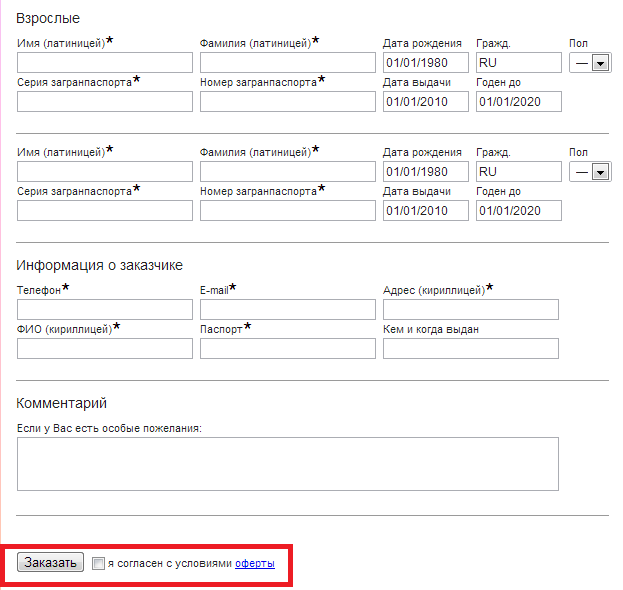Focus the Адрес (кириллицей) field
Viewport: 623px width, 590px height.
[x=471, y=310]
